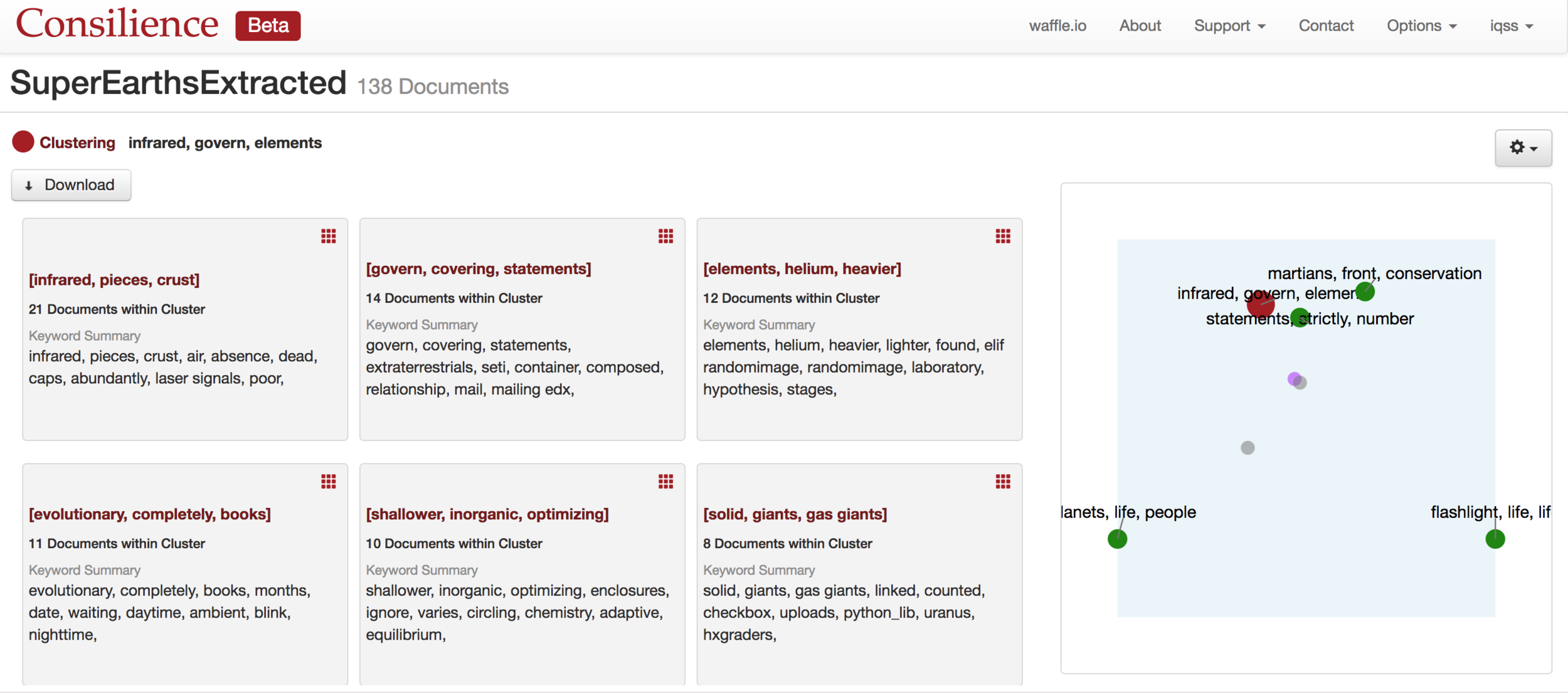Click grid icon on evolutionary, completely, books card
The image size is (1568, 693).
(x=328, y=481)
